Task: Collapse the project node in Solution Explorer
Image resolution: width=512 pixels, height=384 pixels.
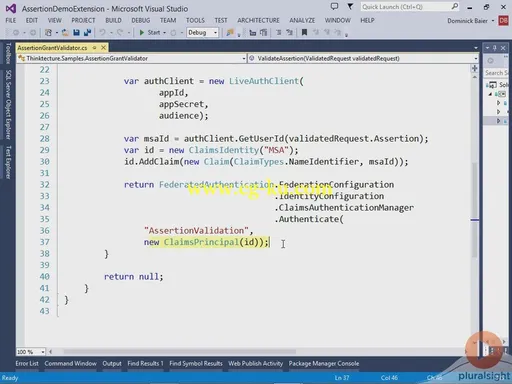Action: 490,94
